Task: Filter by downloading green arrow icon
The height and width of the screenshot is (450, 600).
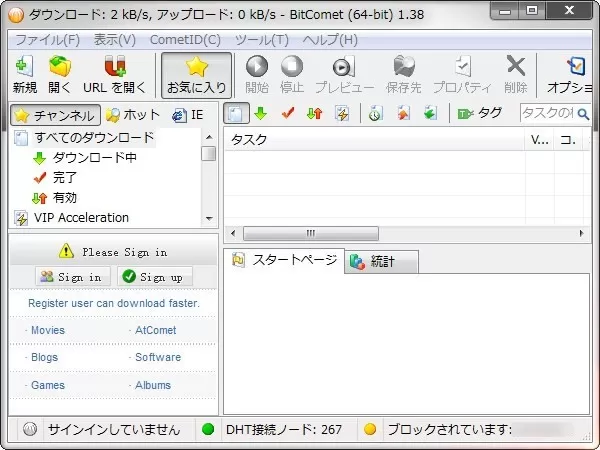Action: pos(261,113)
